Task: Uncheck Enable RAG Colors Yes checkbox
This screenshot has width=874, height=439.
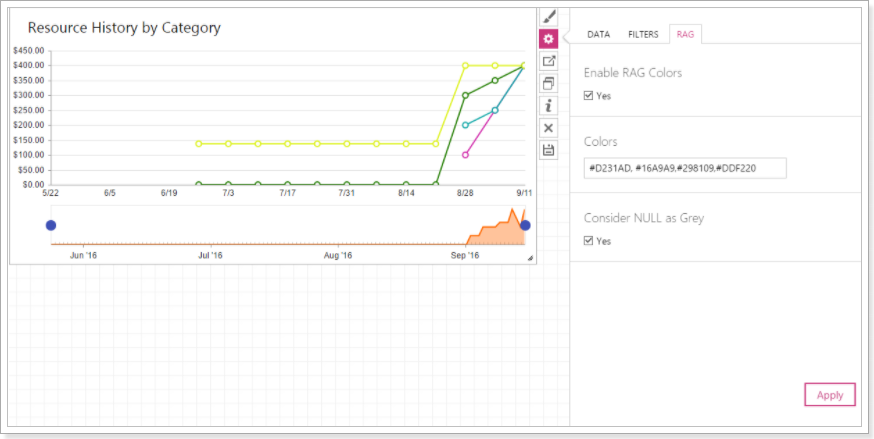Action: (x=588, y=96)
